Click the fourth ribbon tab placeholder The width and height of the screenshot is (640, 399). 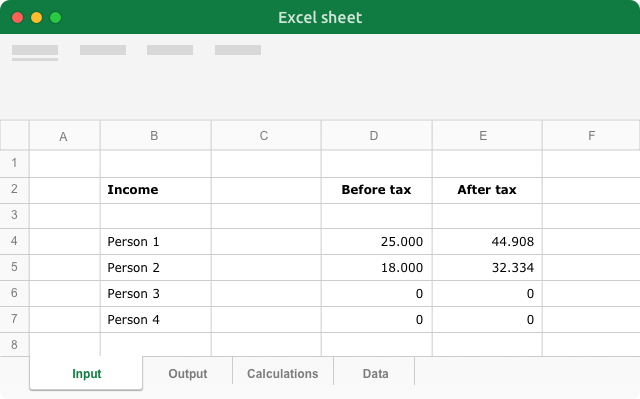pos(238,50)
